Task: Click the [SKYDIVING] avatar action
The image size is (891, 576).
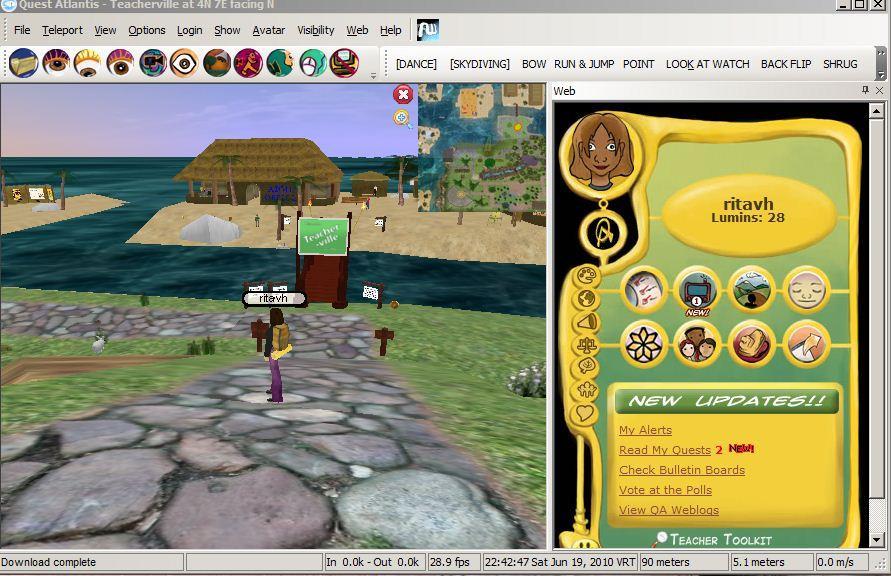Action: pyautogui.click(x=480, y=64)
